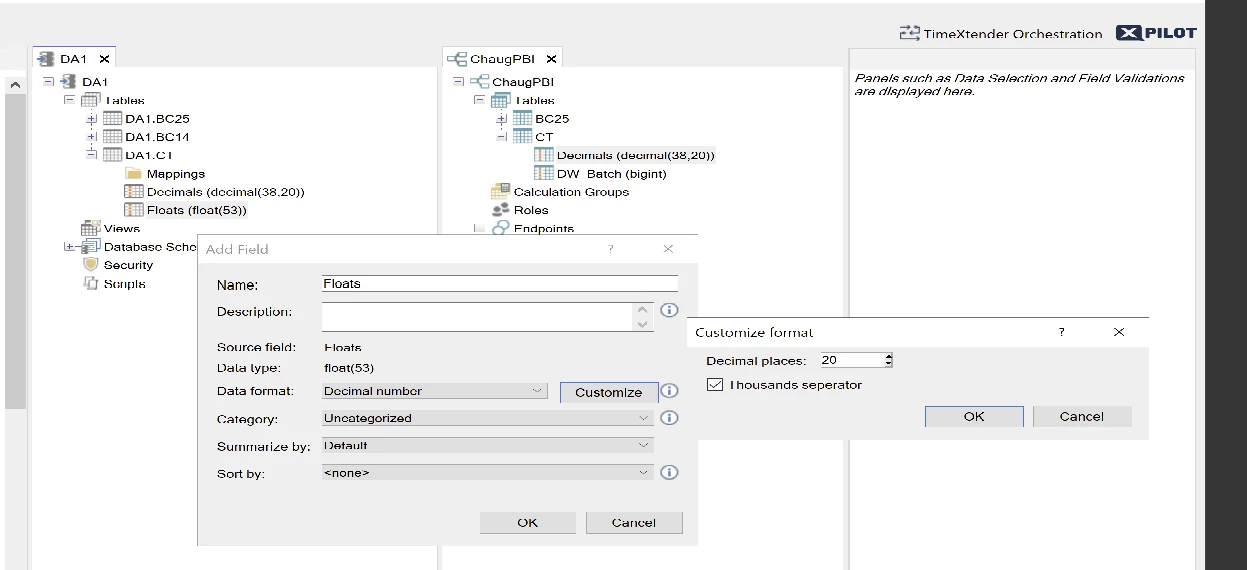
Task: Click the info icon next to Description
Action: [670, 310]
